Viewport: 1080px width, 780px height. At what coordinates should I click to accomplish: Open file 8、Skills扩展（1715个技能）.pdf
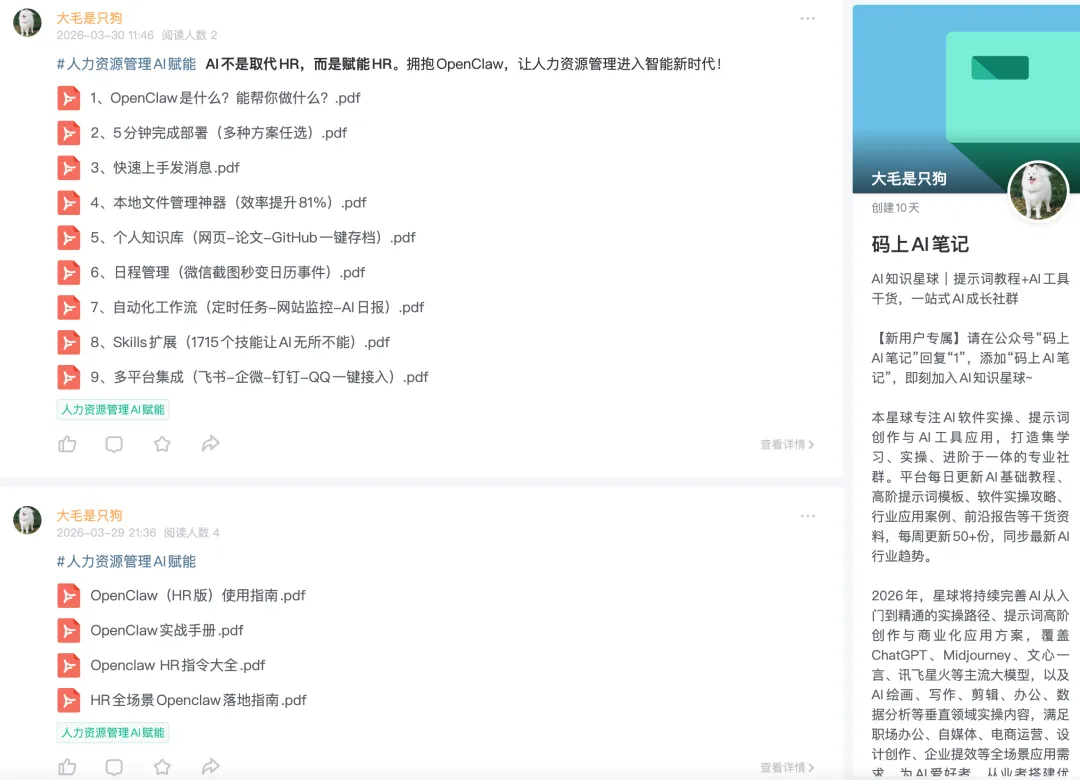coord(240,342)
